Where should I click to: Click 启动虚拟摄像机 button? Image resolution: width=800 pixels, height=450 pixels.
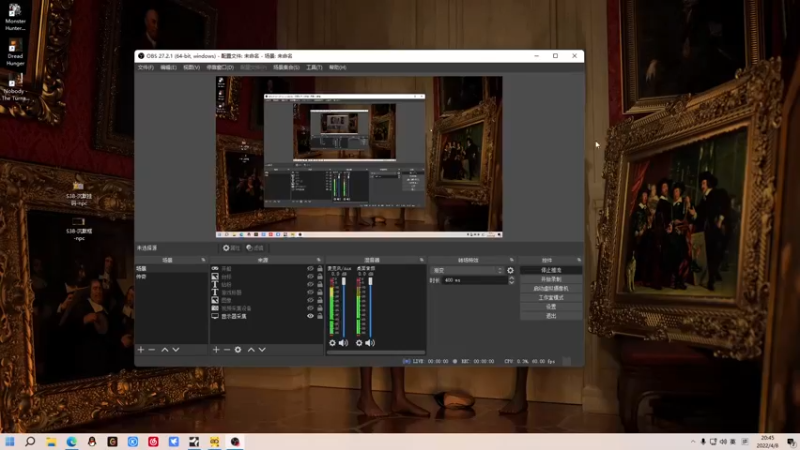coord(551,288)
